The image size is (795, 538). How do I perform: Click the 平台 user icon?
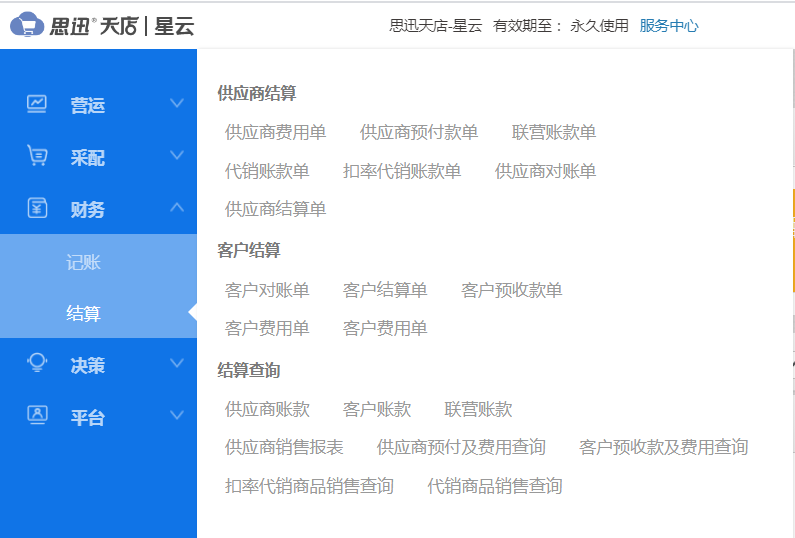pyautogui.click(x=37, y=415)
